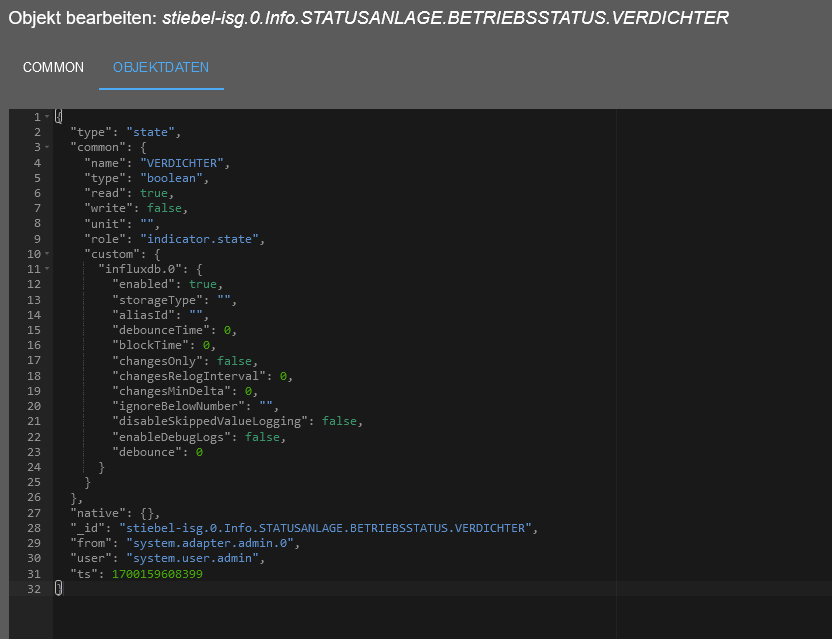Click line number 32 in the gutter
Image resolution: width=832 pixels, height=639 pixels.
(x=35, y=589)
